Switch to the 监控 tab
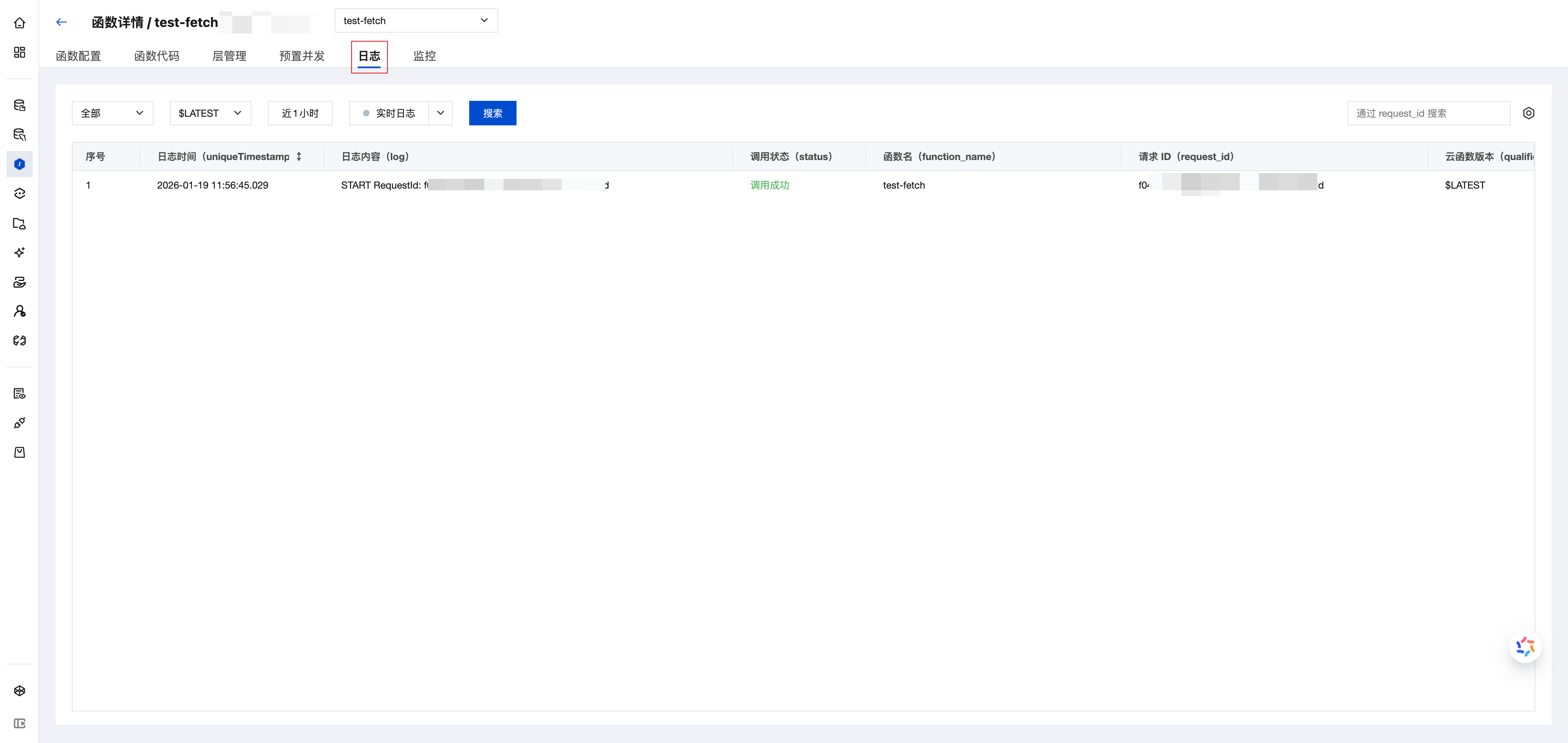The width and height of the screenshot is (1568, 743). coord(424,56)
